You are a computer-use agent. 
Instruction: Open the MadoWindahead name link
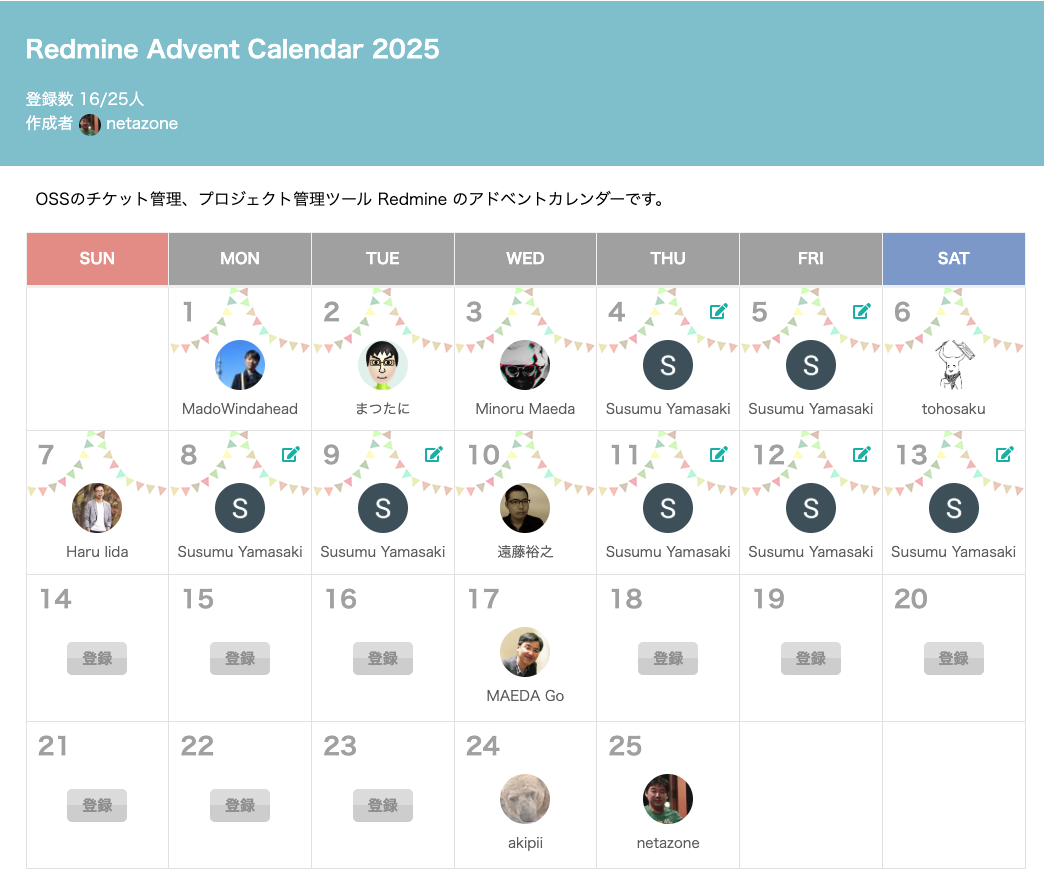pos(240,409)
